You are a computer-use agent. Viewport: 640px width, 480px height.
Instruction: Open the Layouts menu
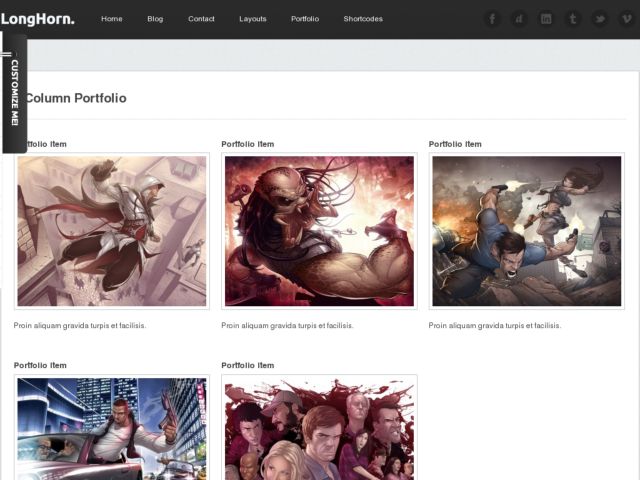coord(253,19)
